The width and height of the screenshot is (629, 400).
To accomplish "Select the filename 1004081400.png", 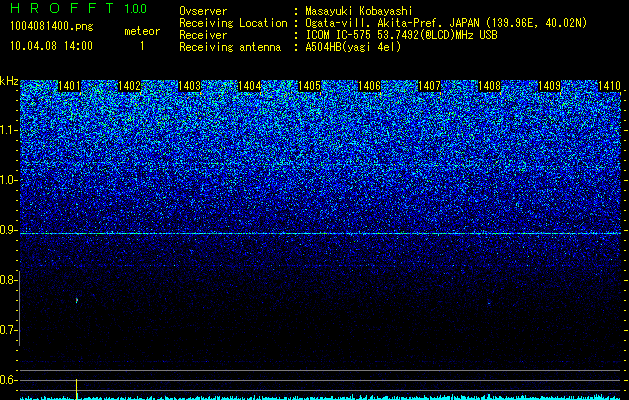I will pos(52,27).
